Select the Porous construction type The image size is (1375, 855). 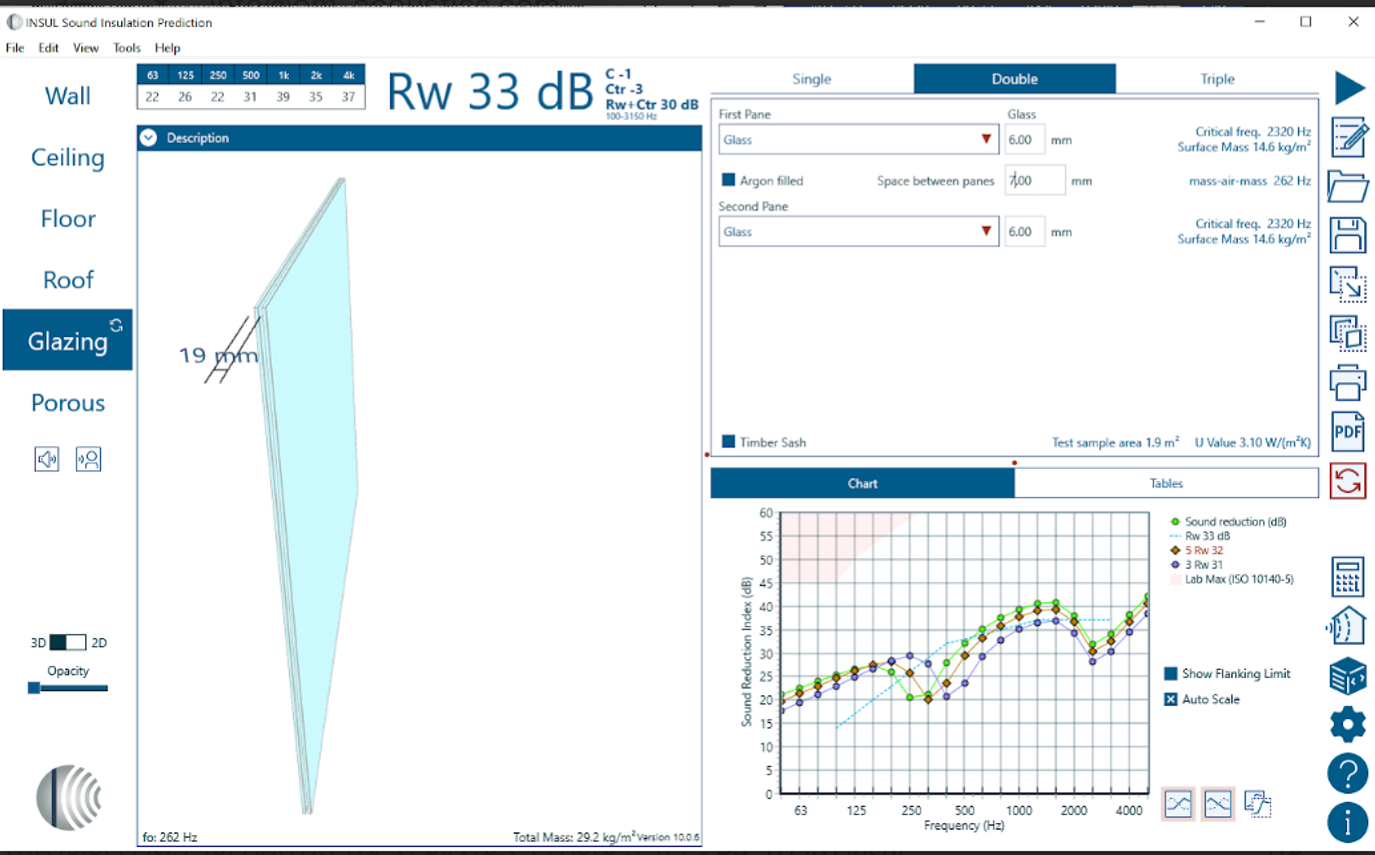pos(67,402)
